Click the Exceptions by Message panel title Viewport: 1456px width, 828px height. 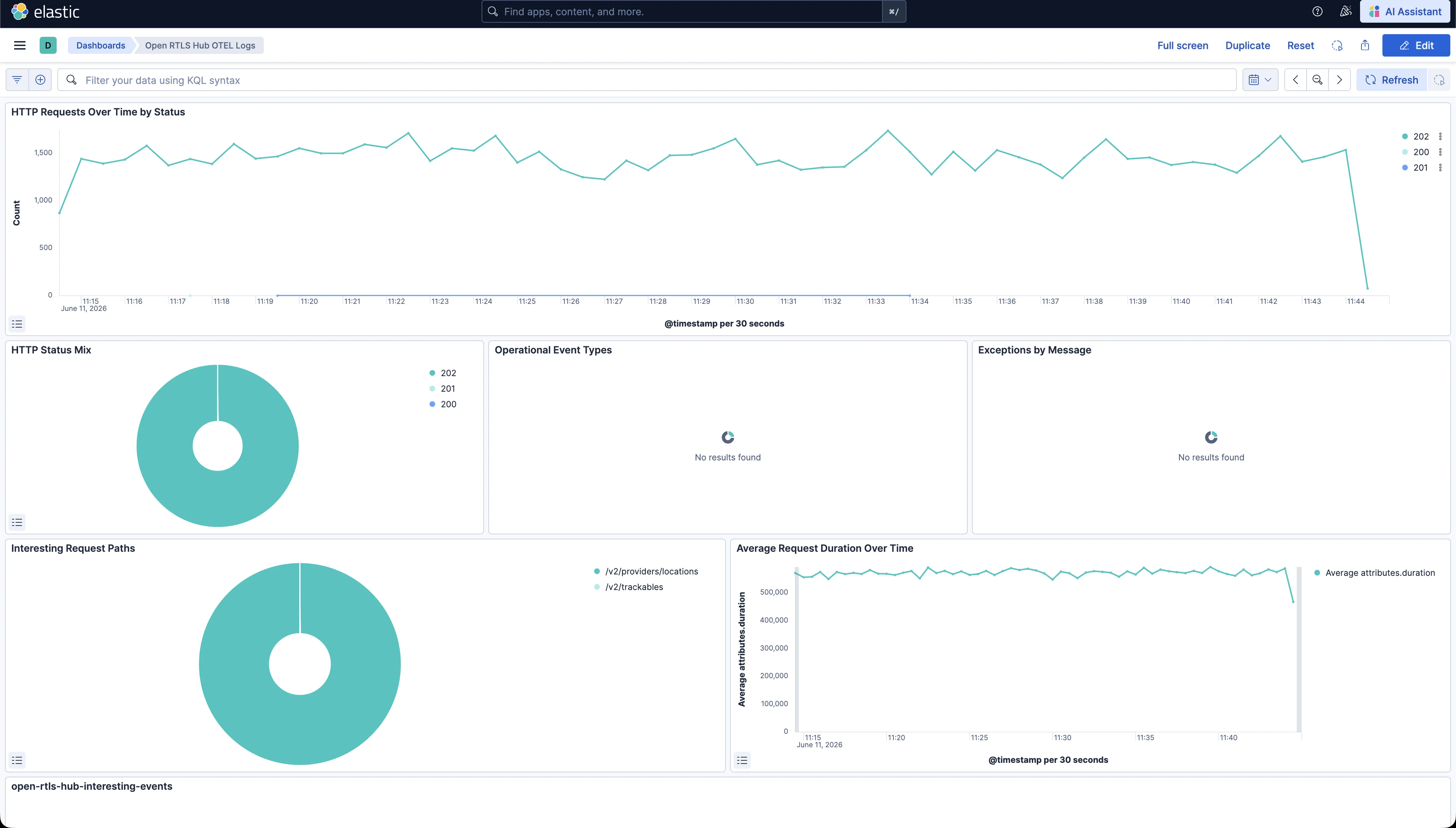[x=1034, y=350]
